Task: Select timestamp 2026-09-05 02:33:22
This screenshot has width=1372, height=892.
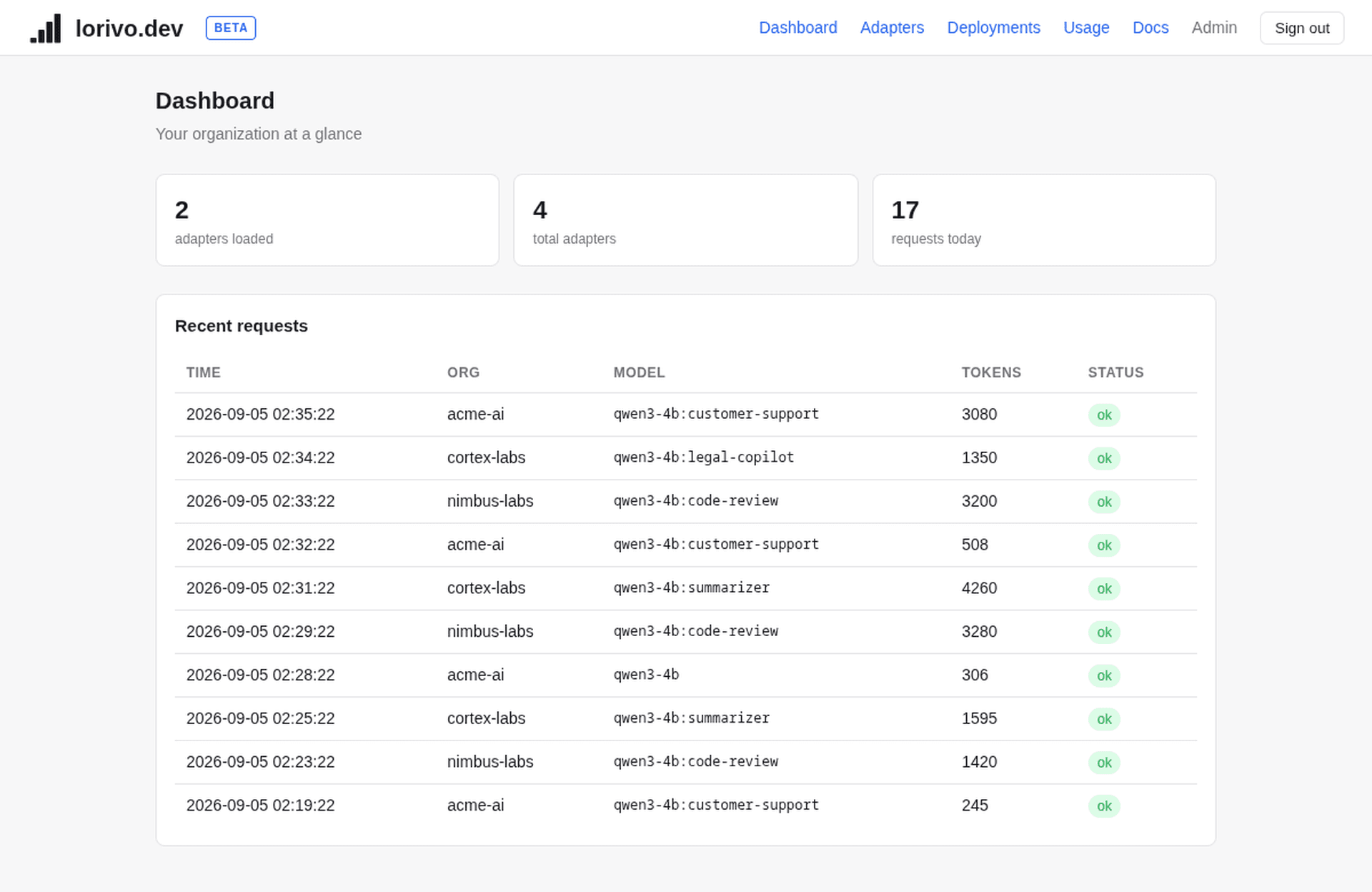Action: coord(260,502)
